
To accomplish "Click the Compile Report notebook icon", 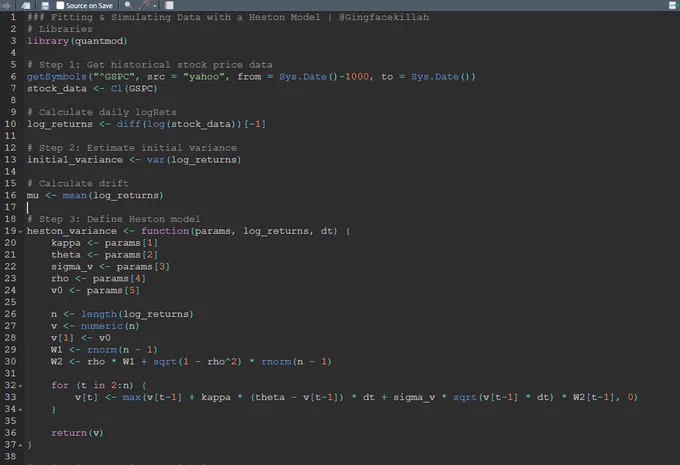I will point(169,5).
